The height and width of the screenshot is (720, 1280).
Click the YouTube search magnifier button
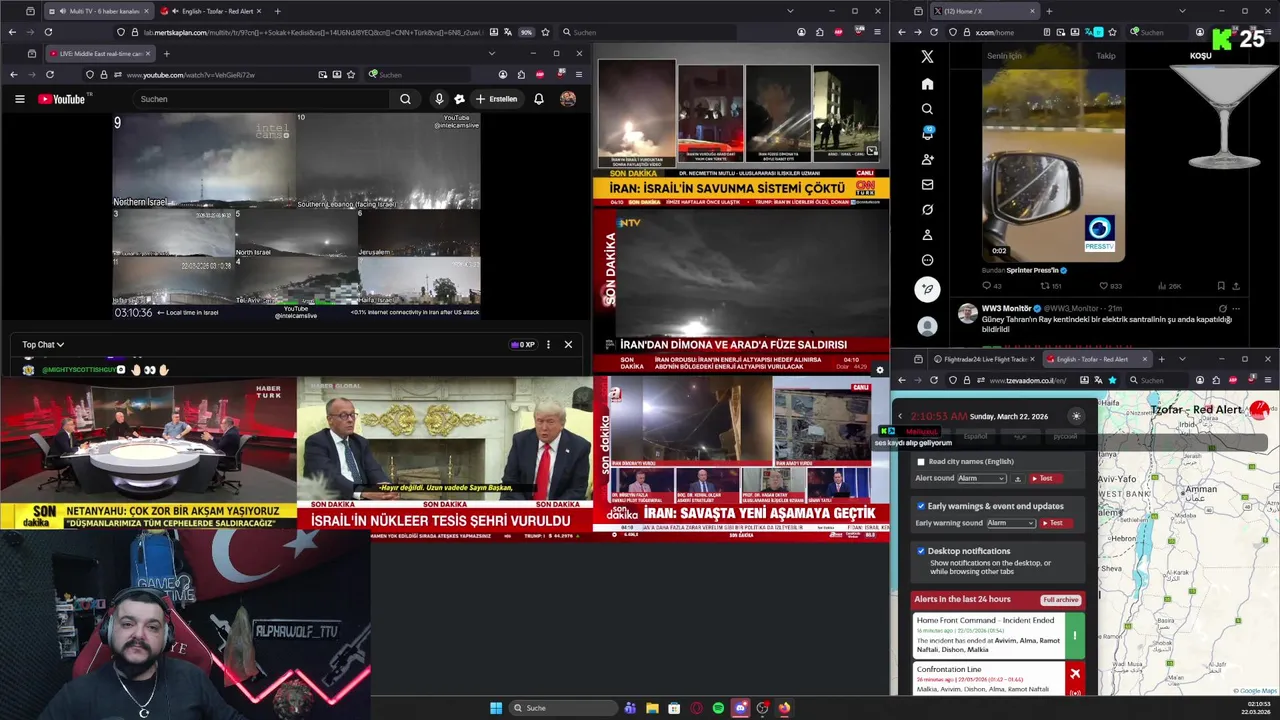pos(405,99)
